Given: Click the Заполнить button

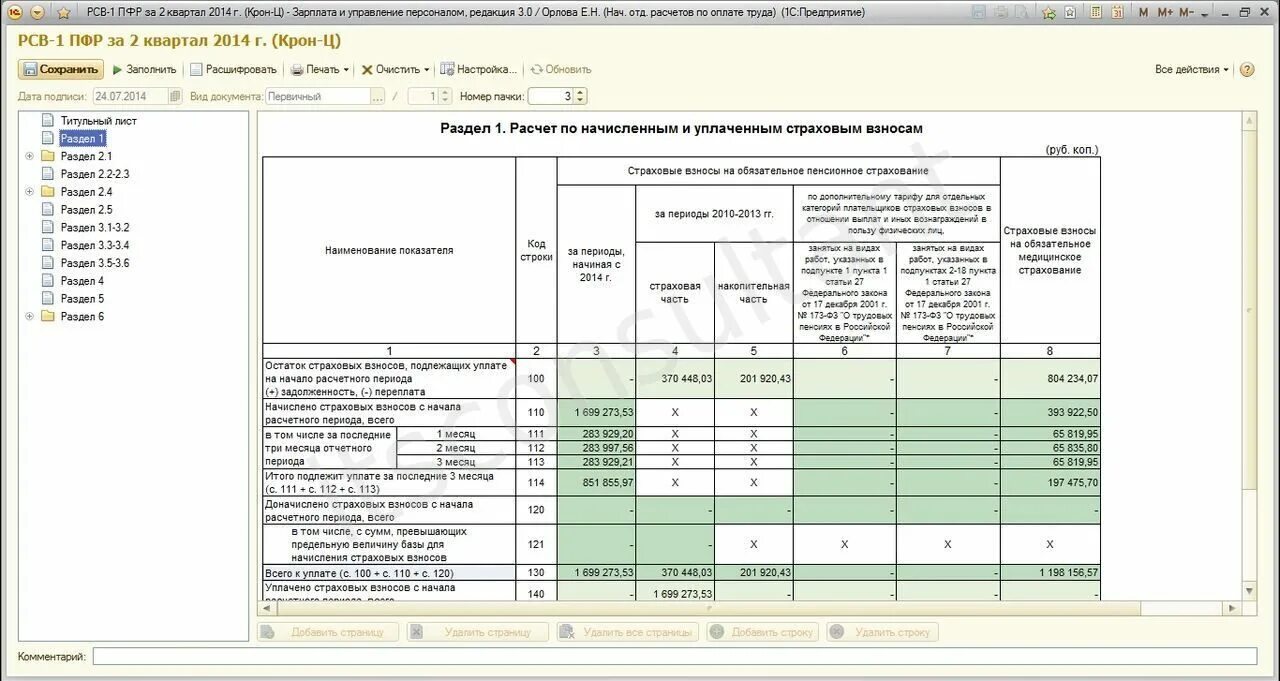Looking at the screenshot, I should coord(144,69).
